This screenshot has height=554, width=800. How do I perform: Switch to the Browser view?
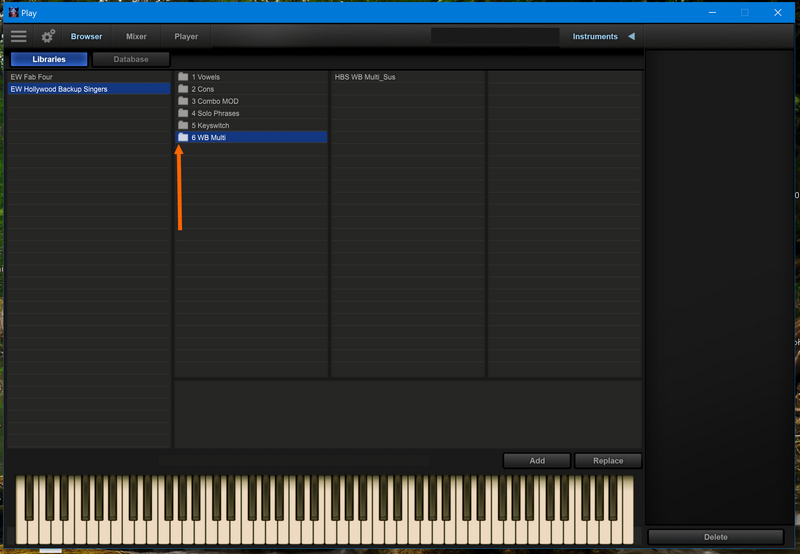click(x=86, y=37)
